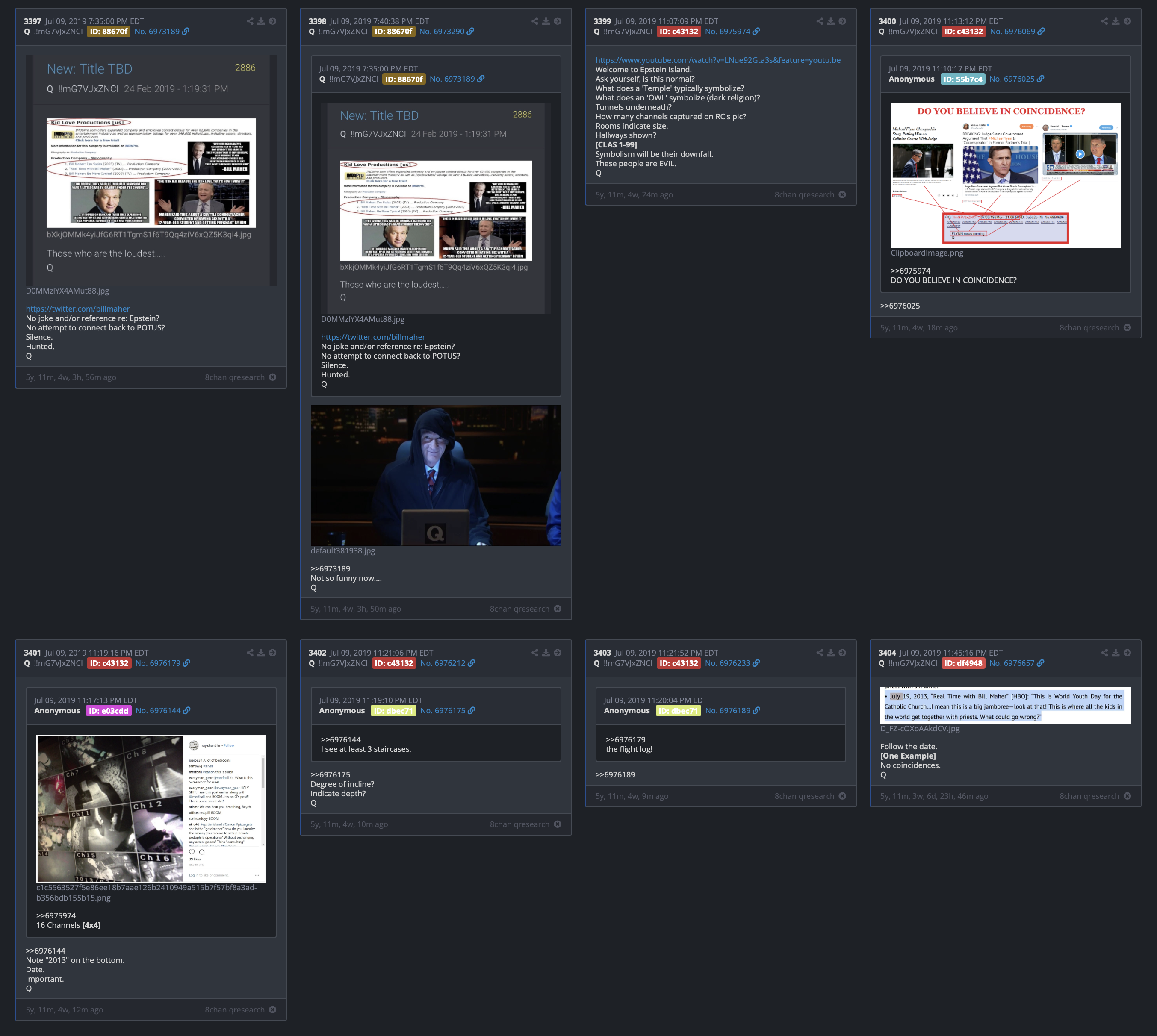Click '[CLAS 1-99]' text in post 3399

pos(616,144)
